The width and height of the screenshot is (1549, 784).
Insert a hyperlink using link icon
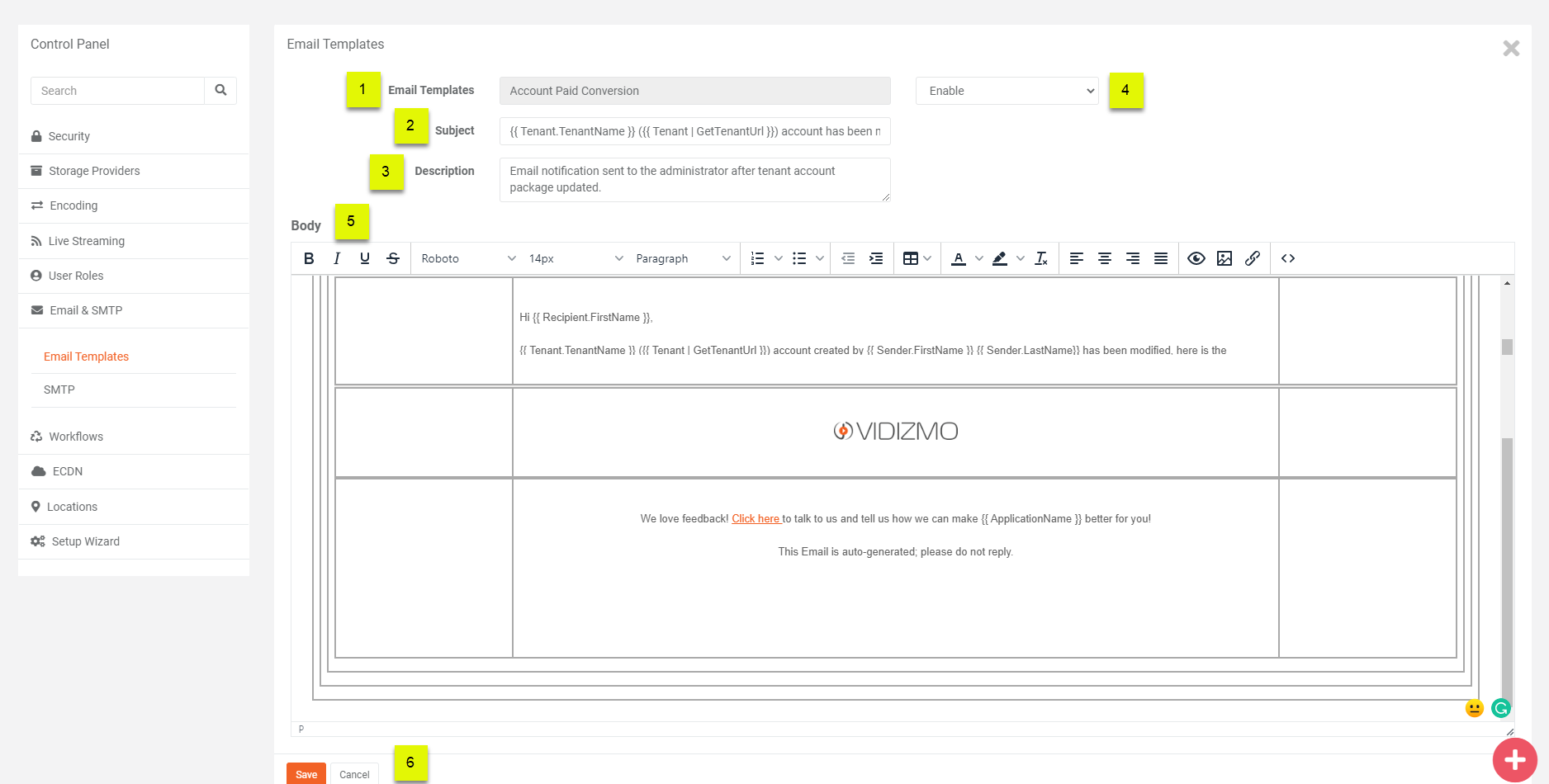(1253, 258)
